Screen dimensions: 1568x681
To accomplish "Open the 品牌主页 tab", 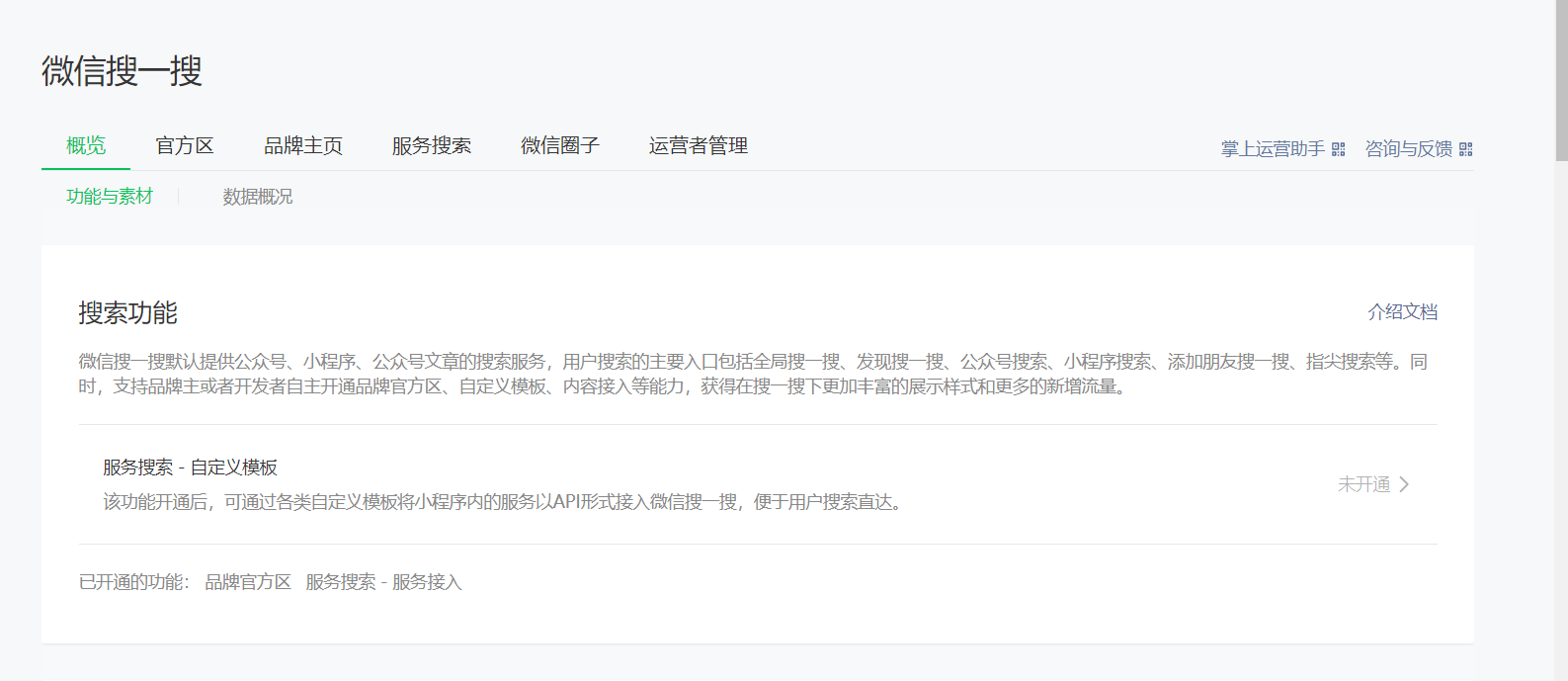I will point(303,145).
